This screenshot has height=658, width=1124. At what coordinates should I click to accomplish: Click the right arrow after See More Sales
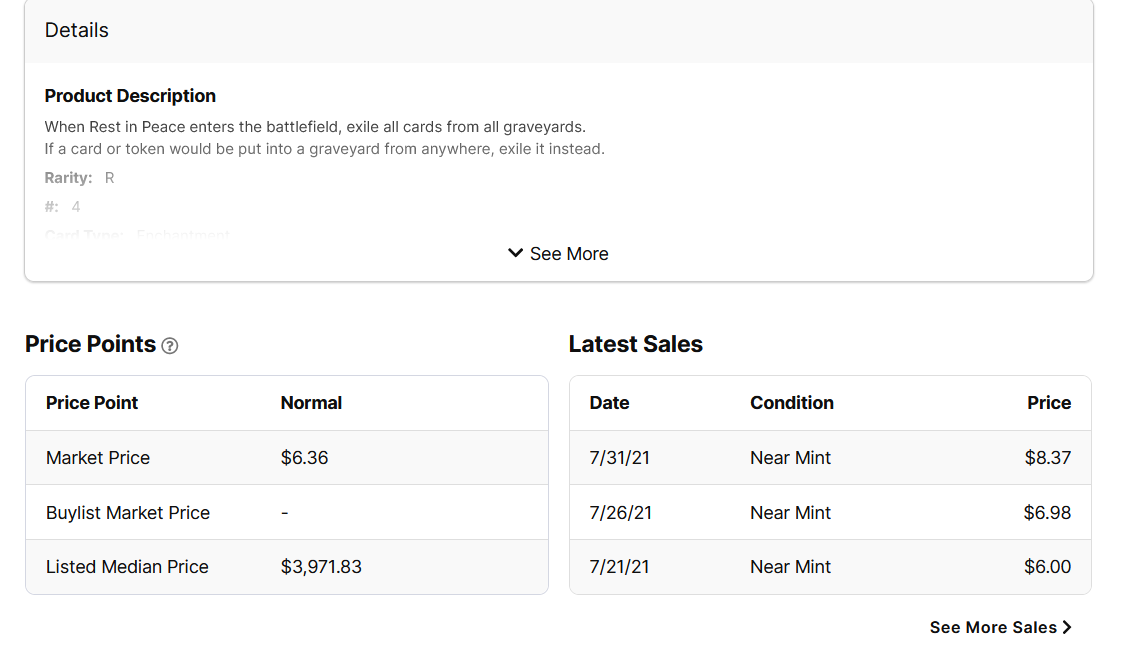coord(1067,627)
